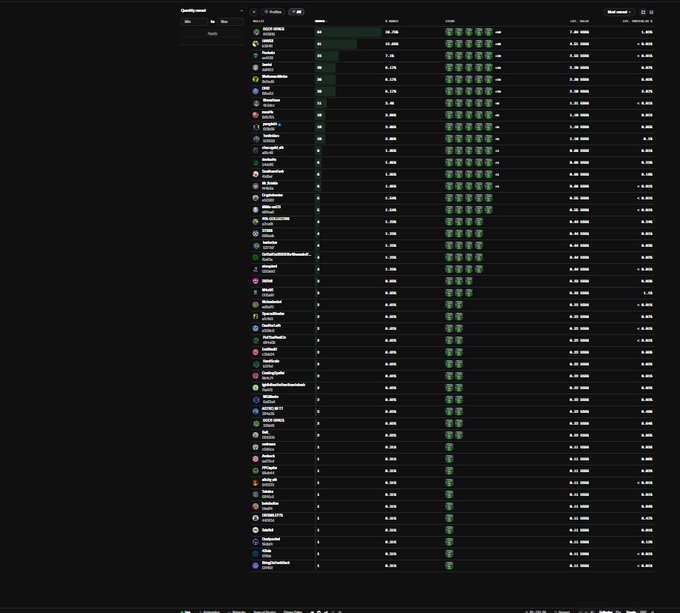Open first item thumbnail in the 41-owned row
Viewport: 680px width, 613px height.
point(449,44)
